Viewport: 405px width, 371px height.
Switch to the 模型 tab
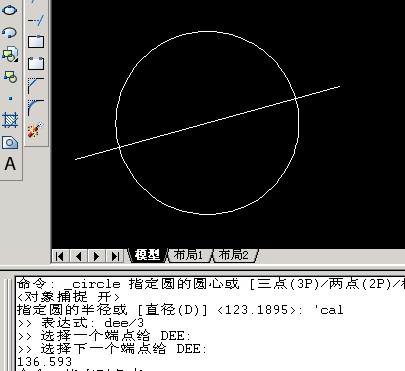point(147,256)
